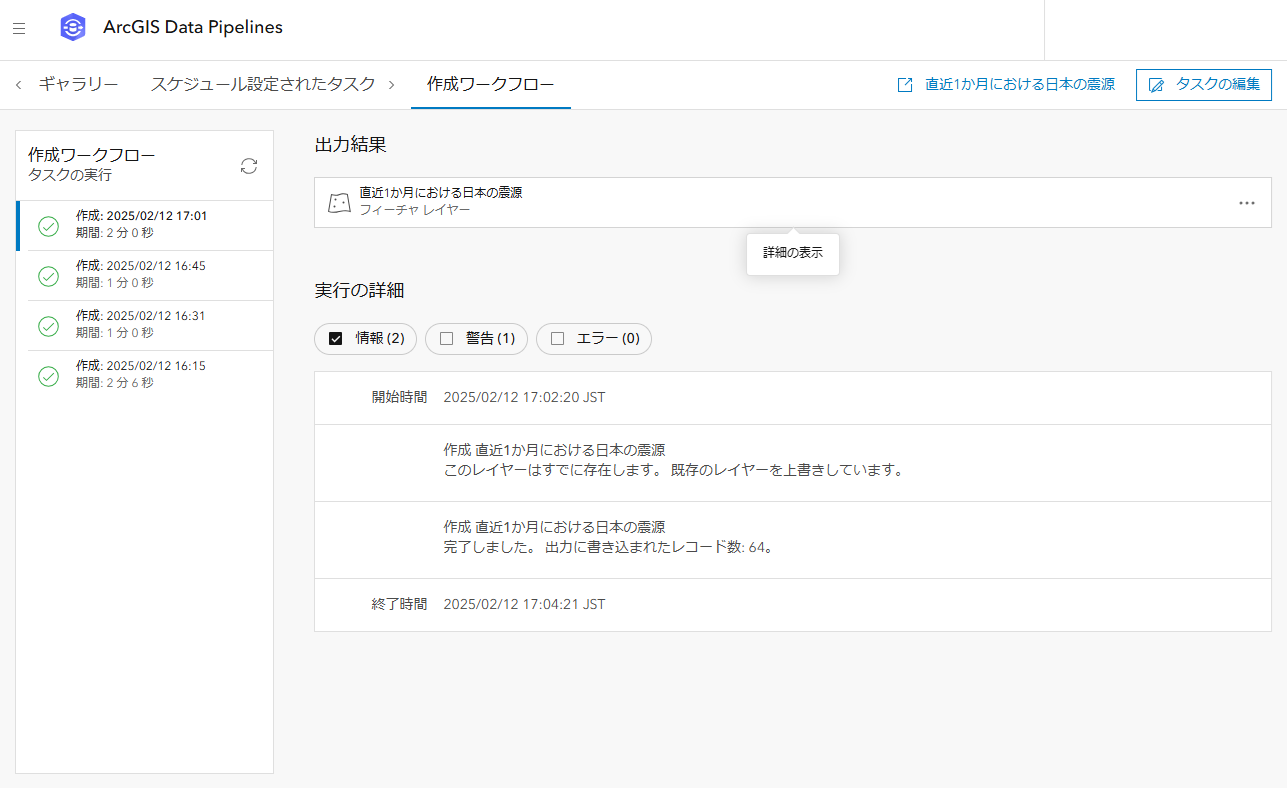This screenshot has height=788, width=1287.
Task: Open the hamburger navigation menu
Action: [x=19, y=28]
